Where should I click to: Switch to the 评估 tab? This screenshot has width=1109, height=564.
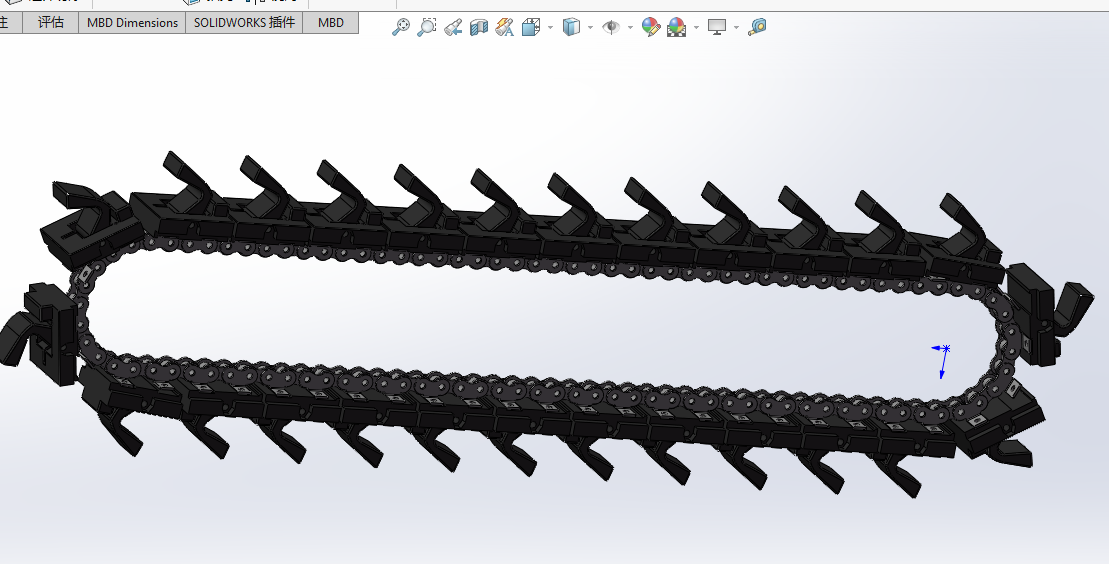(50, 23)
